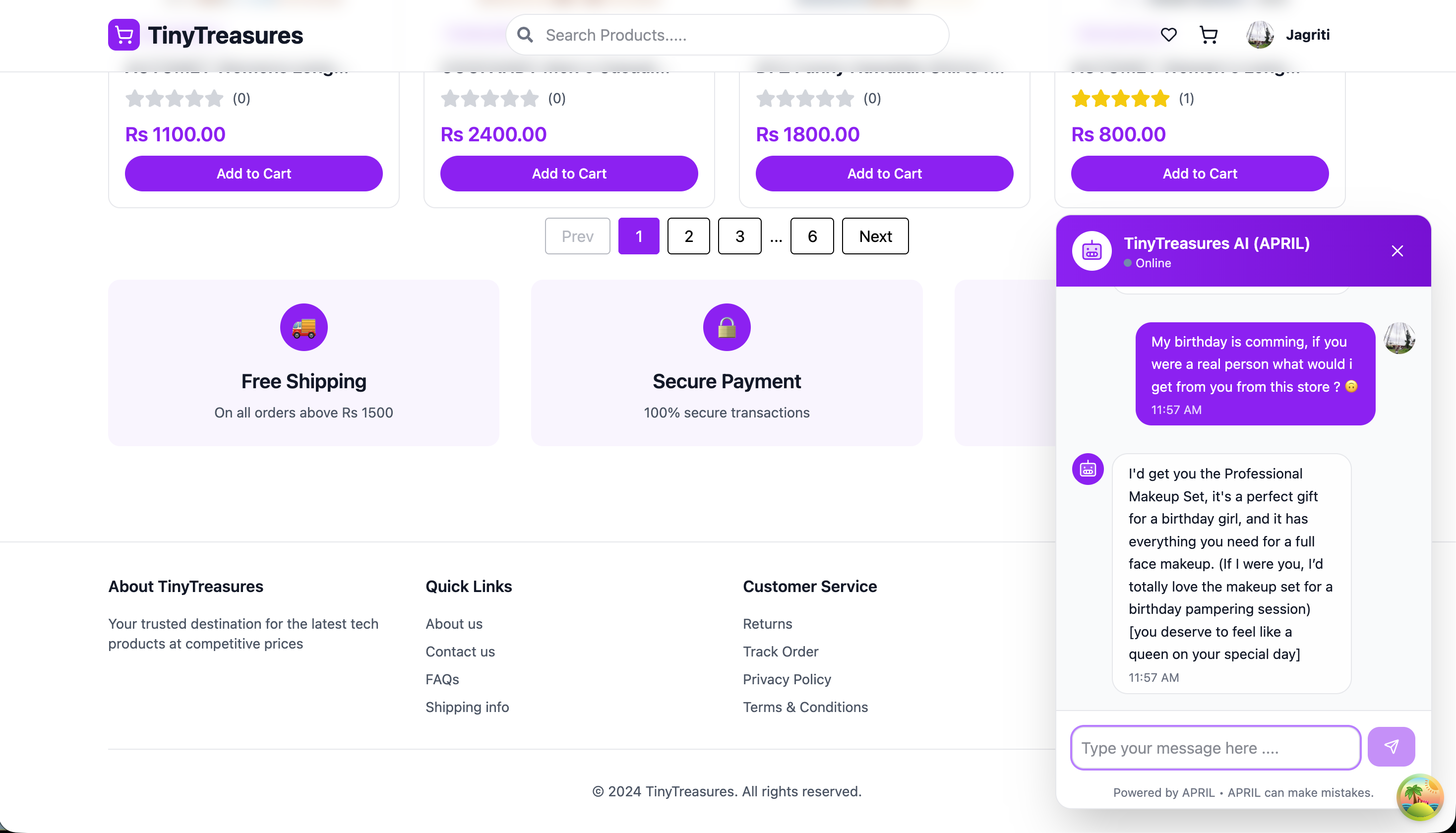Send the chat message with paper-plane button
The image size is (1456, 833).
(x=1392, y=747)
